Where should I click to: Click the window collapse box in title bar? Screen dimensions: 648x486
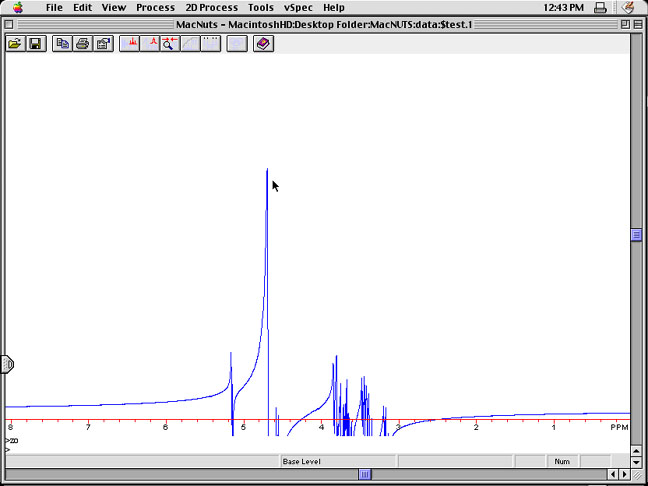pos(636,24)
